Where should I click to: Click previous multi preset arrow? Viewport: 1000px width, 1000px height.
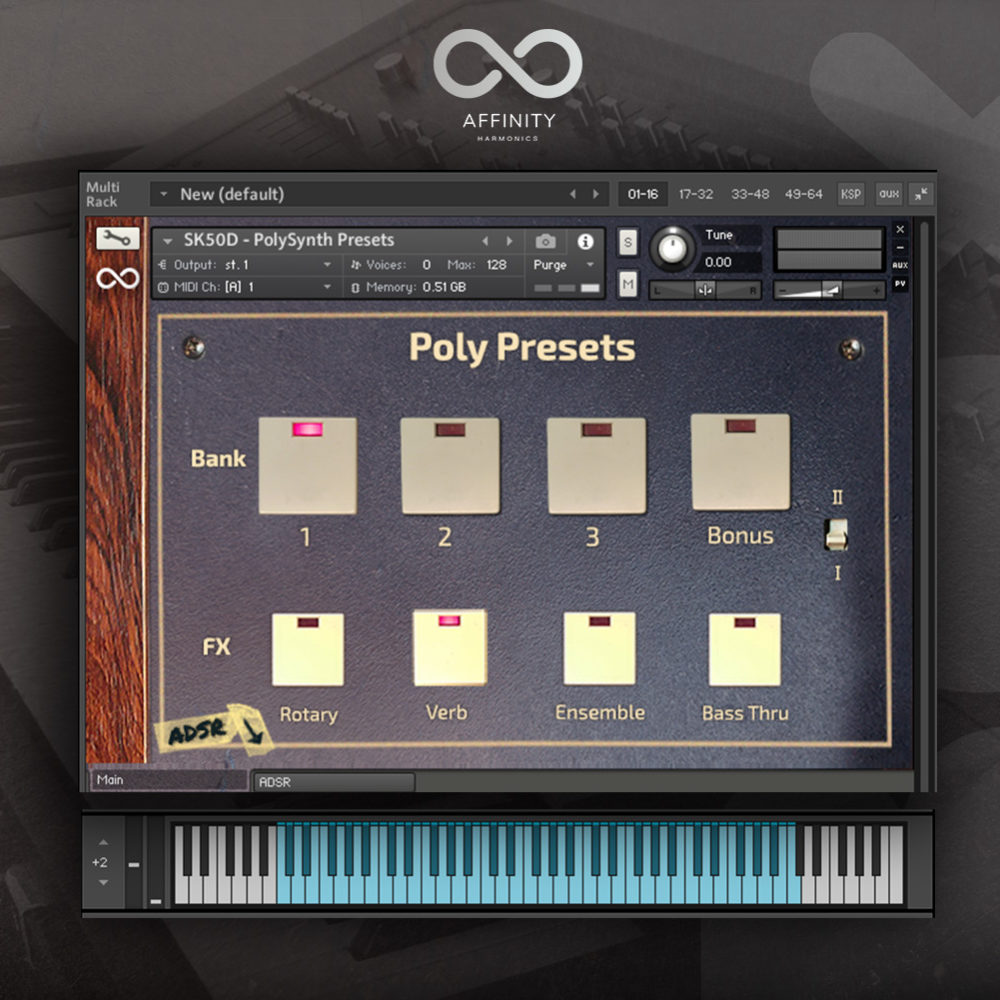572,194
